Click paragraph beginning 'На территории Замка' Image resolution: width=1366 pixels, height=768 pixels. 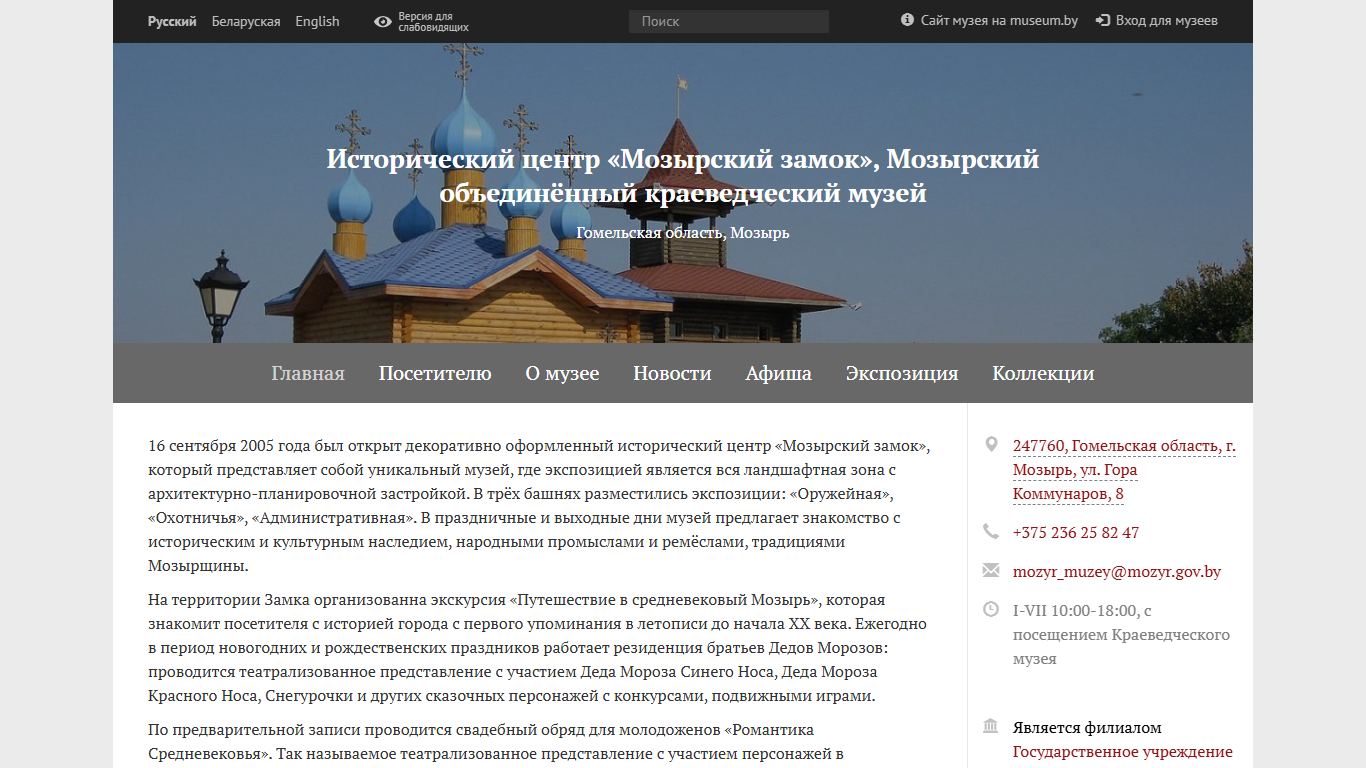[539, 648]
